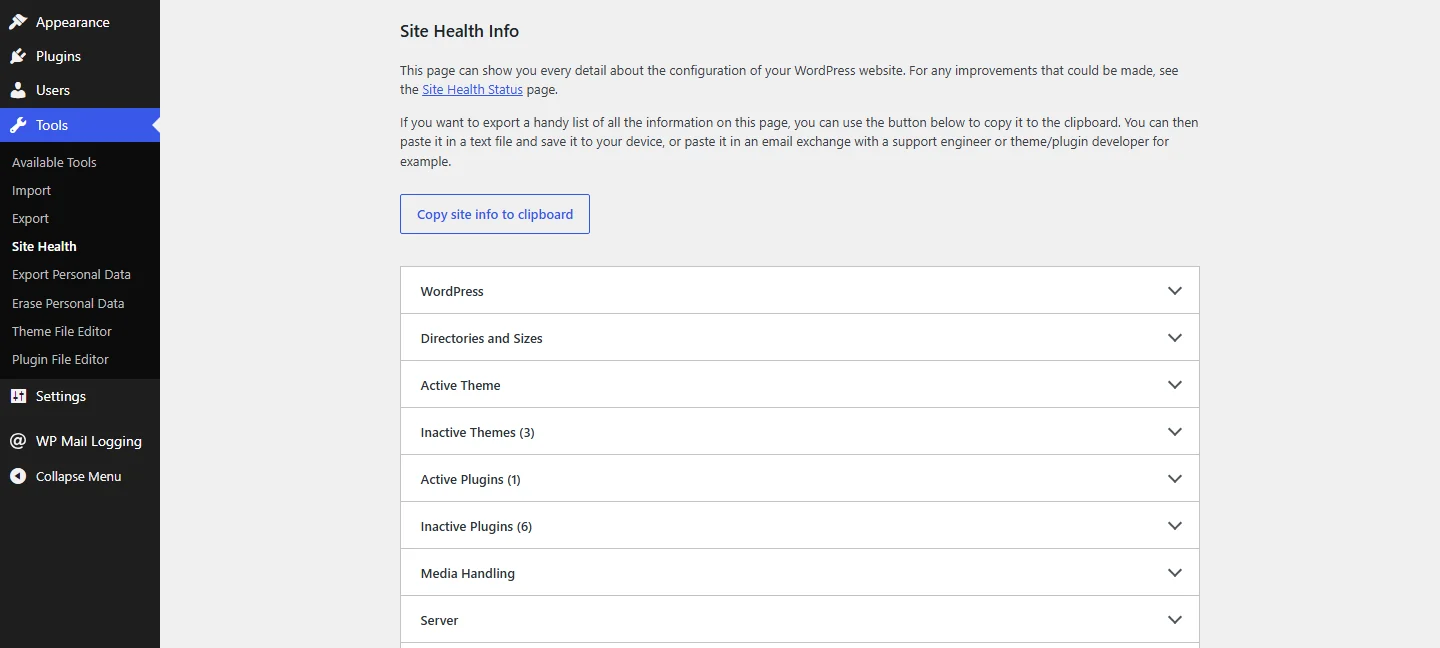Open the Users menu
The height and width of the screenshot is (648, 1440).
(80, 90)
